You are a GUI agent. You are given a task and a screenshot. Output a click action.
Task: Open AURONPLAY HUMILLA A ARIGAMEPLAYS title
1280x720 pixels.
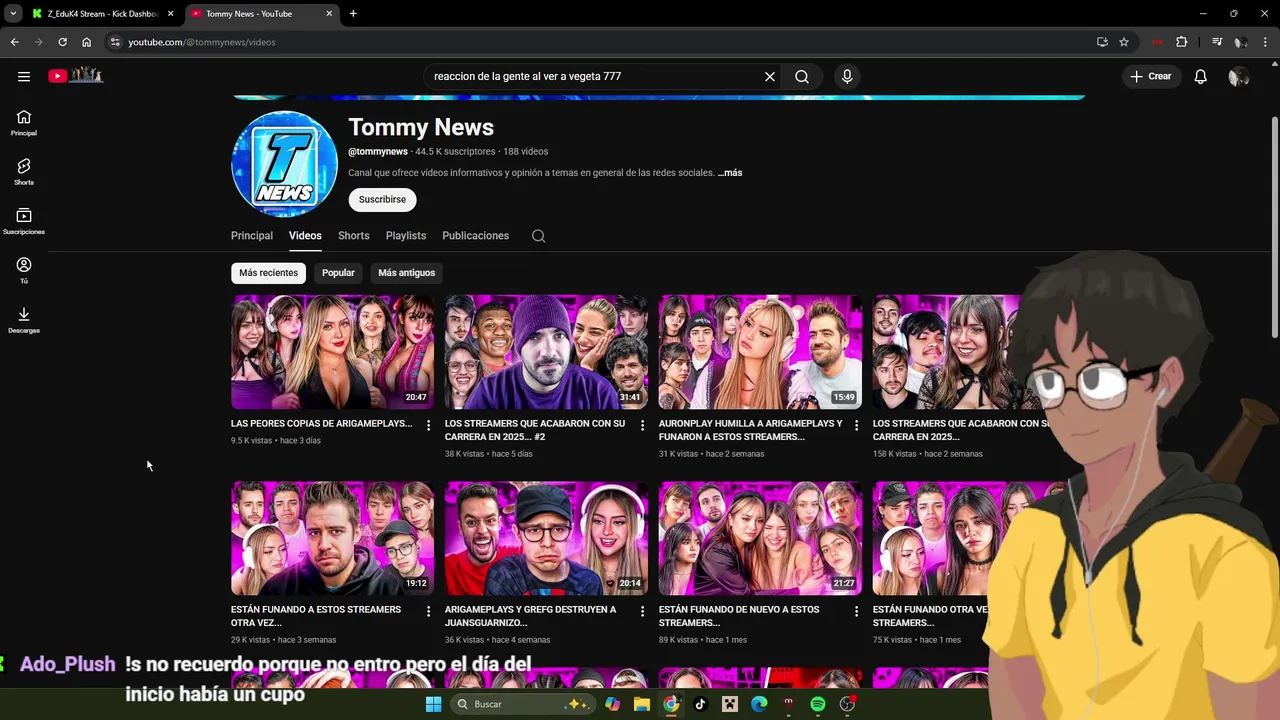(750, 430)
